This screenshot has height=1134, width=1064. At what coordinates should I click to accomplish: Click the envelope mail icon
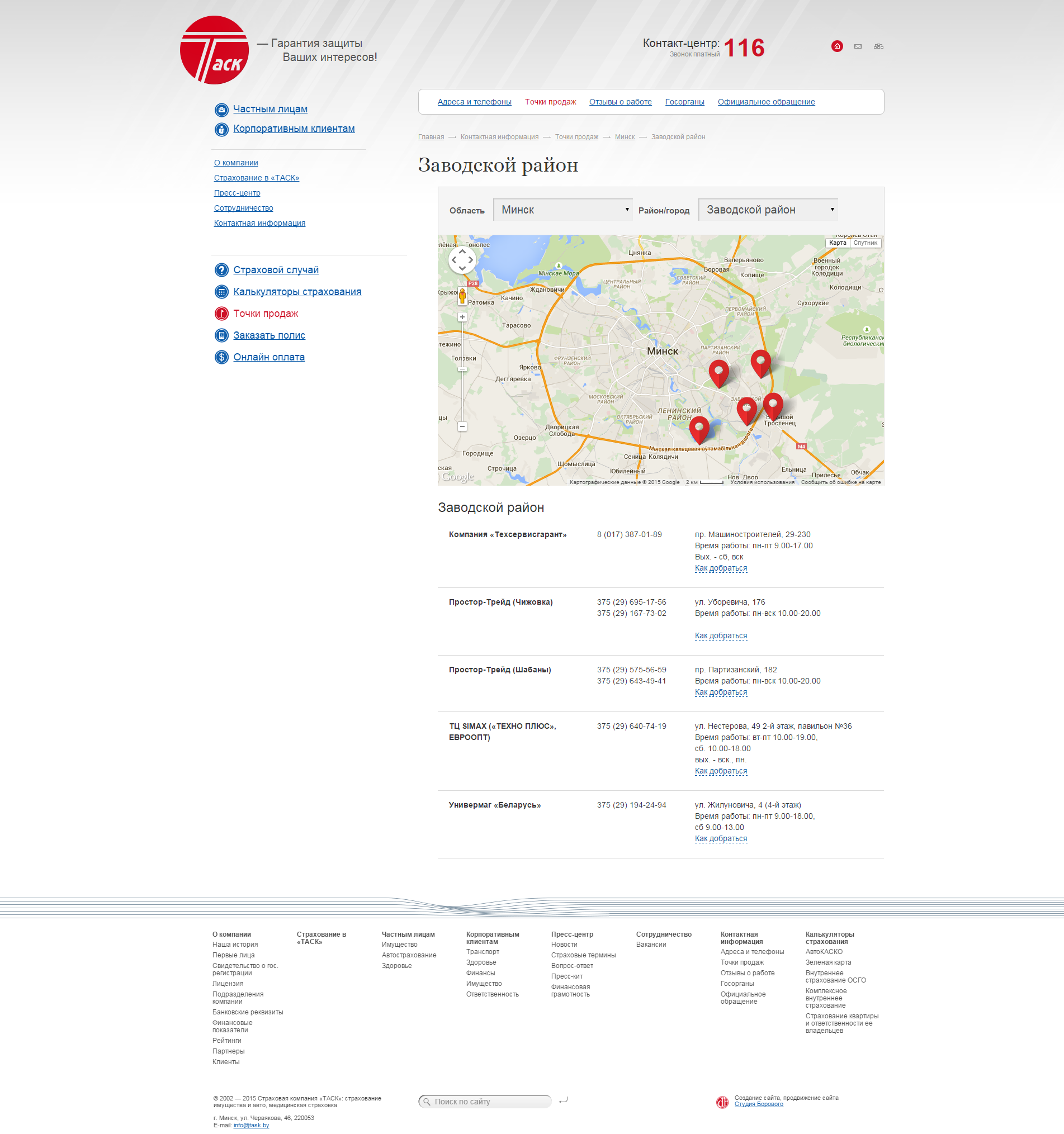point(858,47)
